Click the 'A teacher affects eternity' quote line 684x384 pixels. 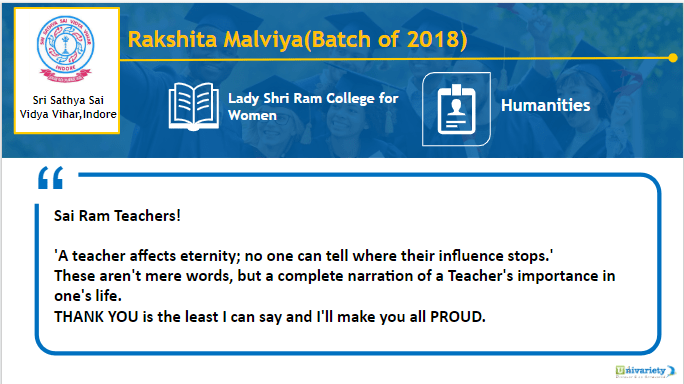coord(304,255)
